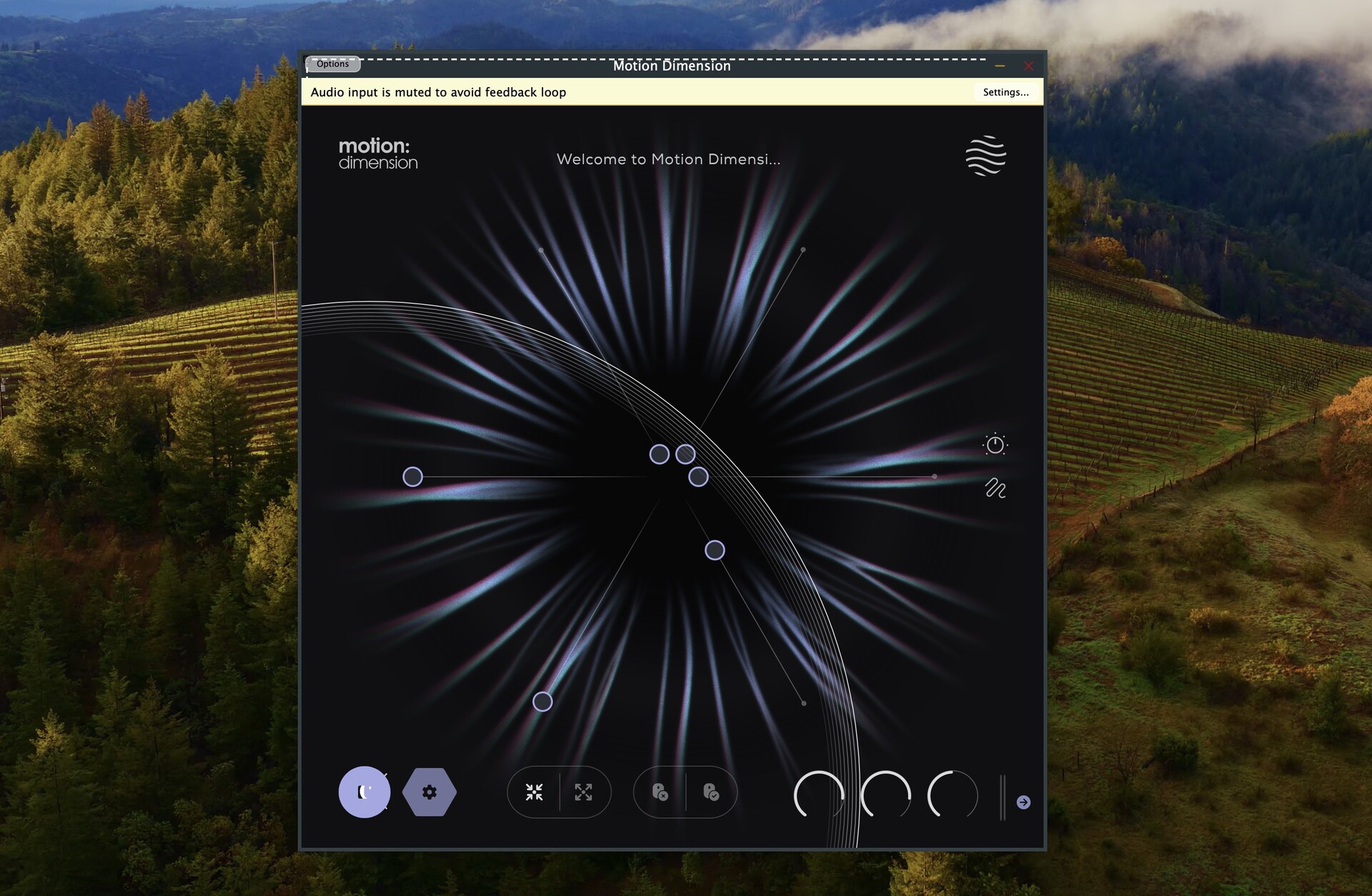Select the far-left node on the horizontal line
This screenshot has height=896, width=1372.
click(413, 477)
